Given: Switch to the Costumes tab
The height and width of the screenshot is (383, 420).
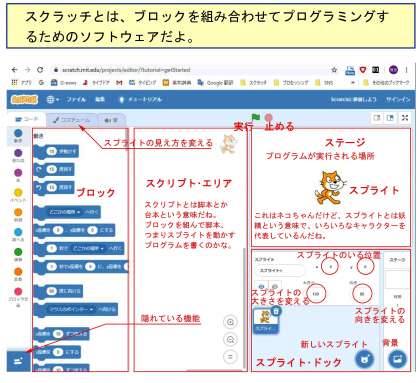Looking at the screenshot, I should coord(71,120).
